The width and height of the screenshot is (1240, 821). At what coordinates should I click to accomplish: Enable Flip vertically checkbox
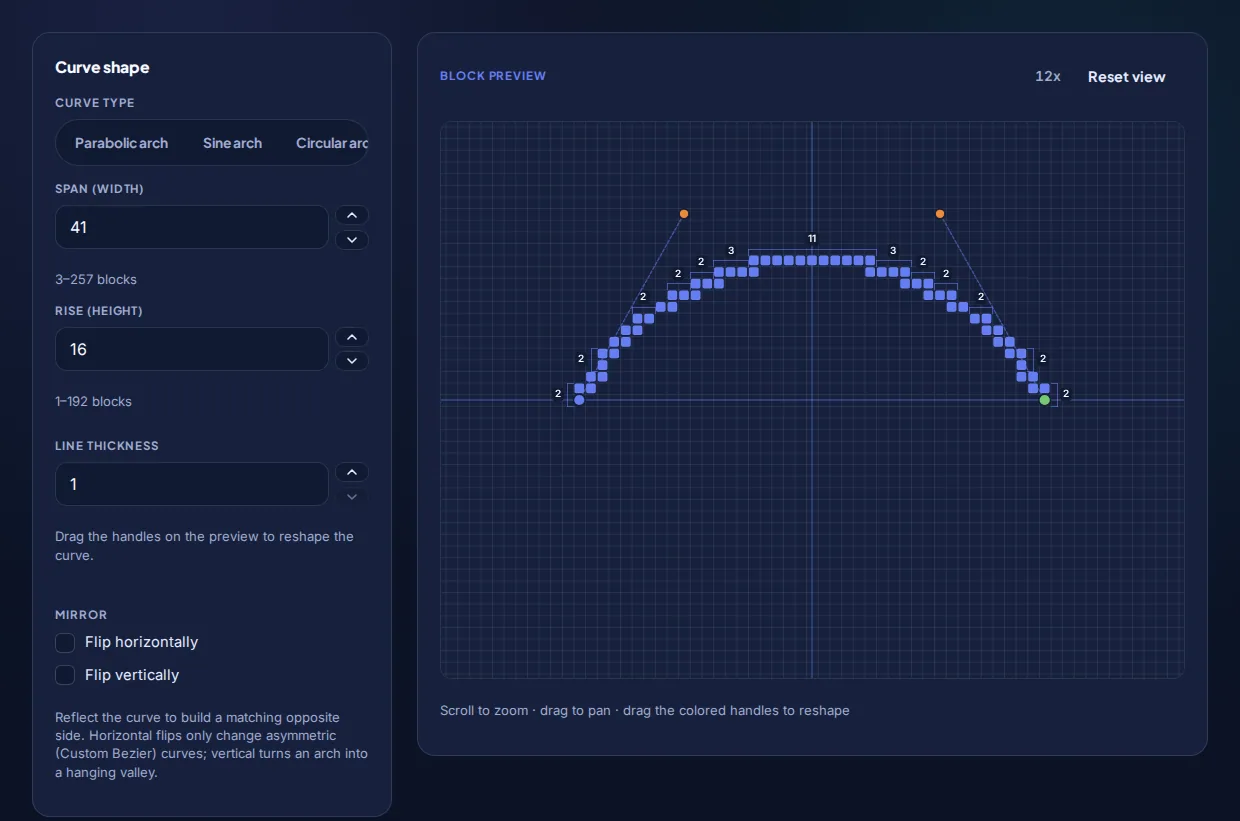[65, 675]
